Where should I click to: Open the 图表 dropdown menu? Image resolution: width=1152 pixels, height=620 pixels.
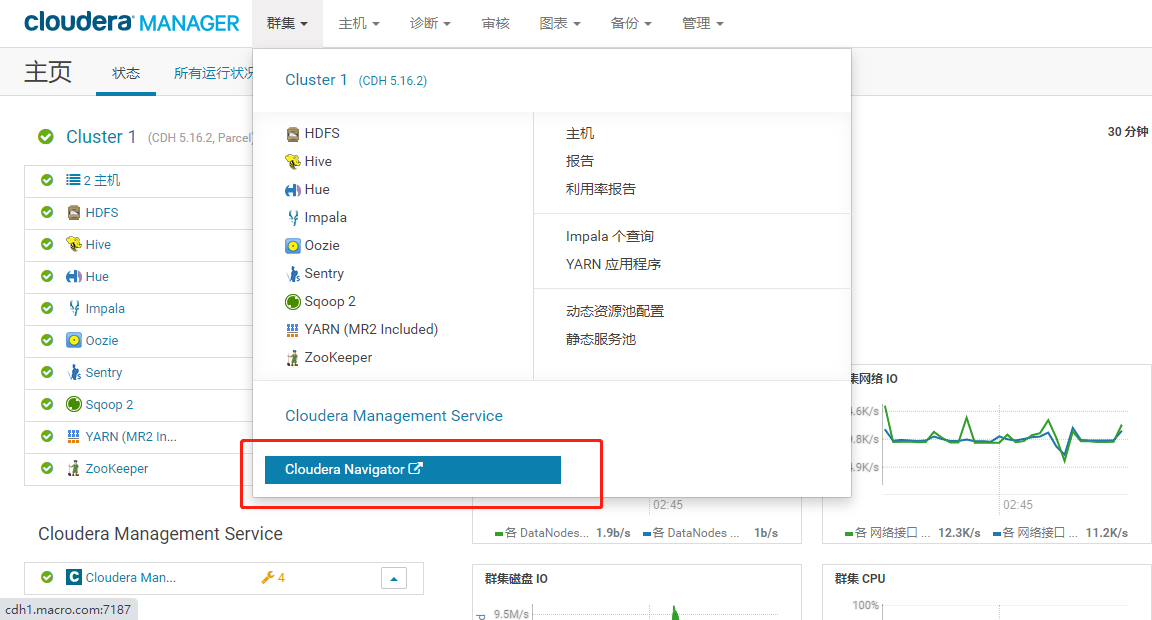560,24
